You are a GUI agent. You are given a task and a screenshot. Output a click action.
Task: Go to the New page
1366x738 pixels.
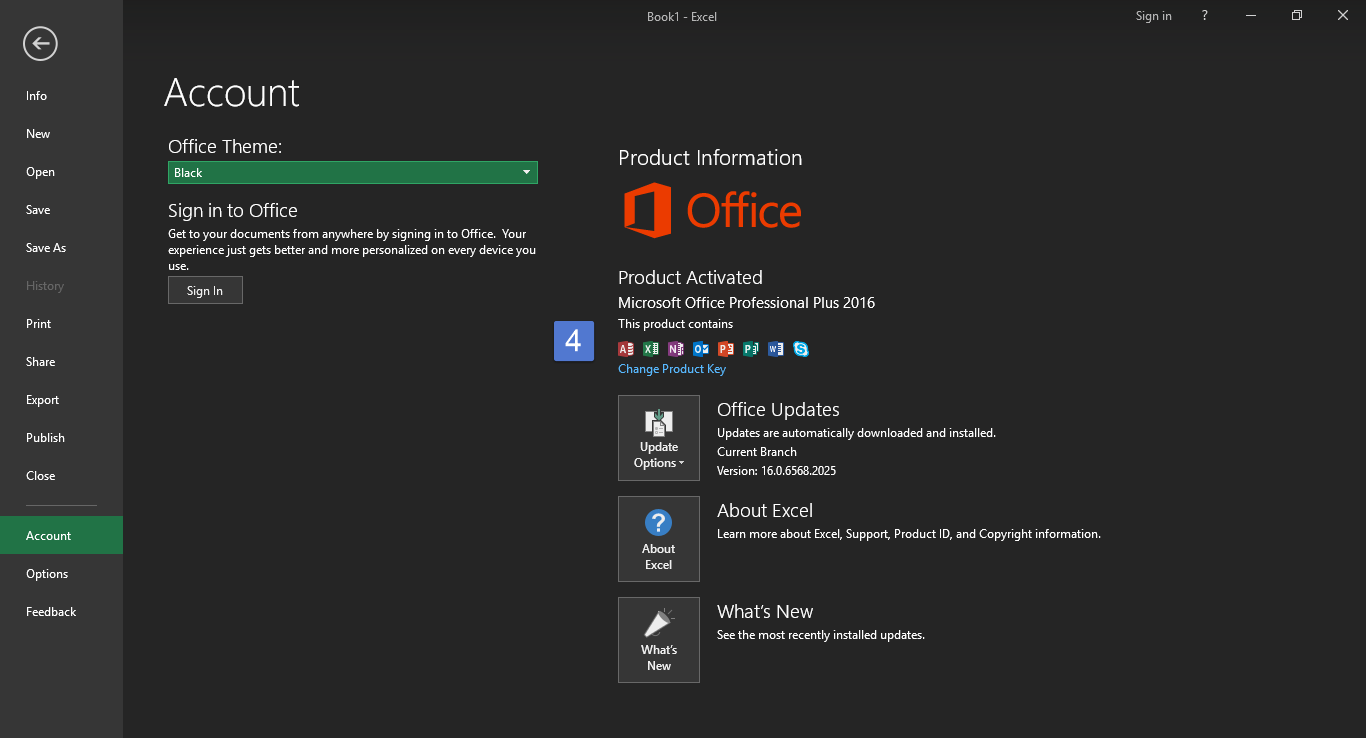pos(61,134)
